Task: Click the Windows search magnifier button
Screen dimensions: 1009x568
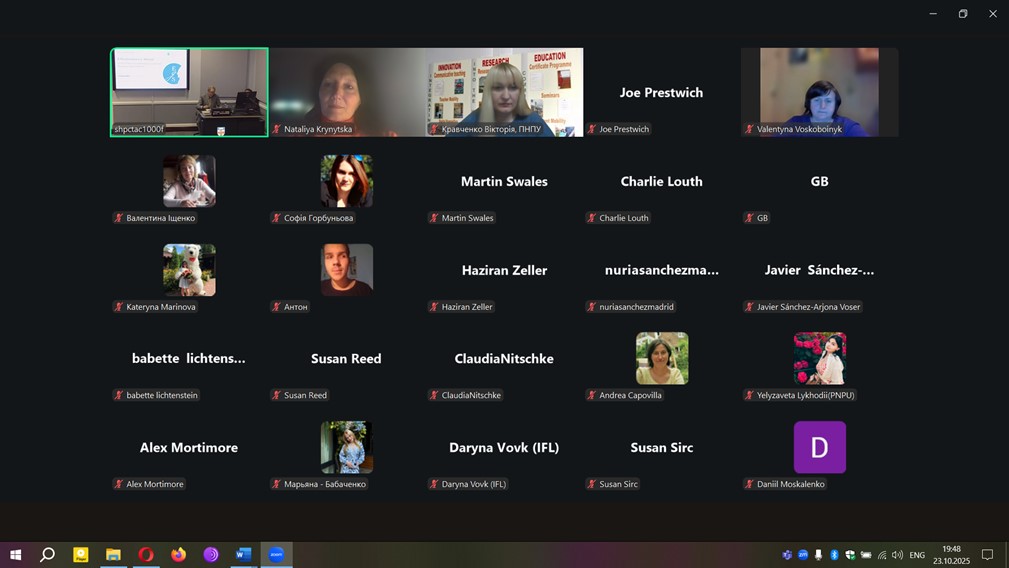Action: tap(47, 554)
